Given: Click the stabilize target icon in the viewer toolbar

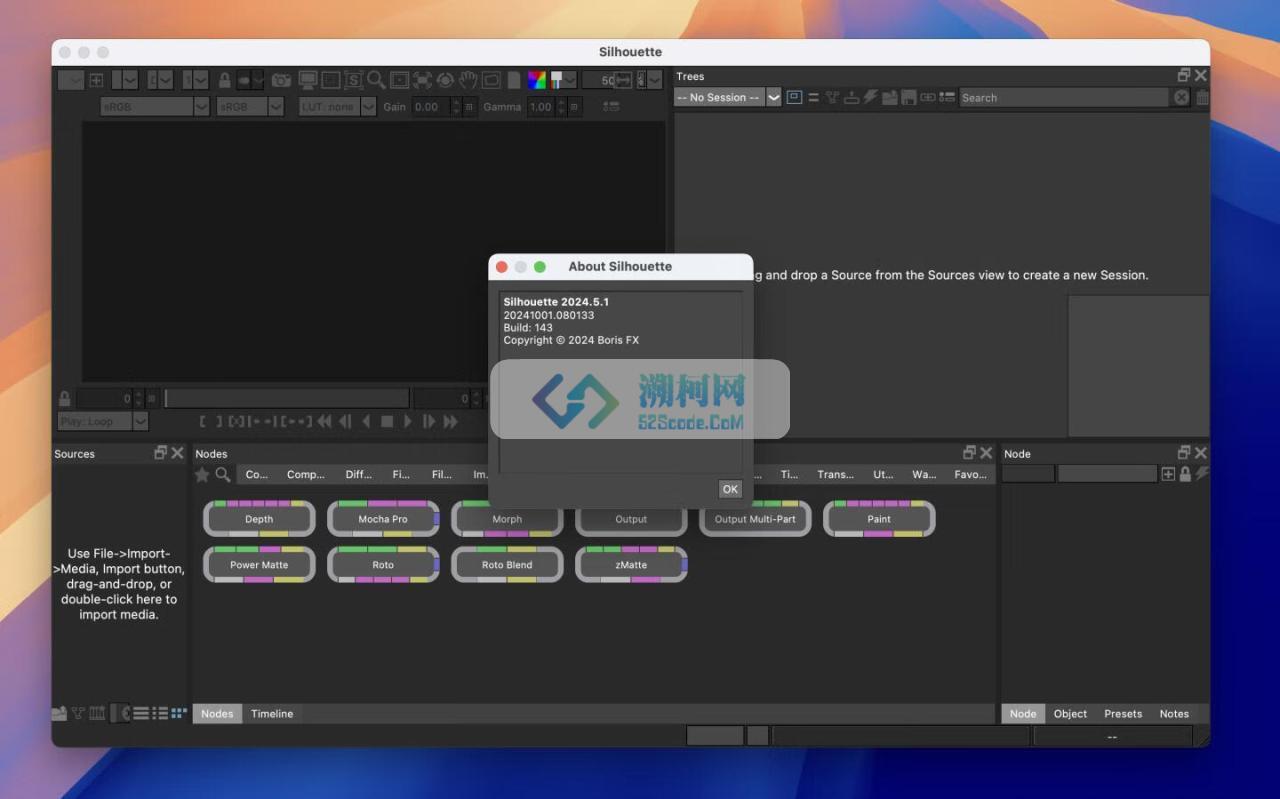Looking at the screenshot, I should point(445,80).
